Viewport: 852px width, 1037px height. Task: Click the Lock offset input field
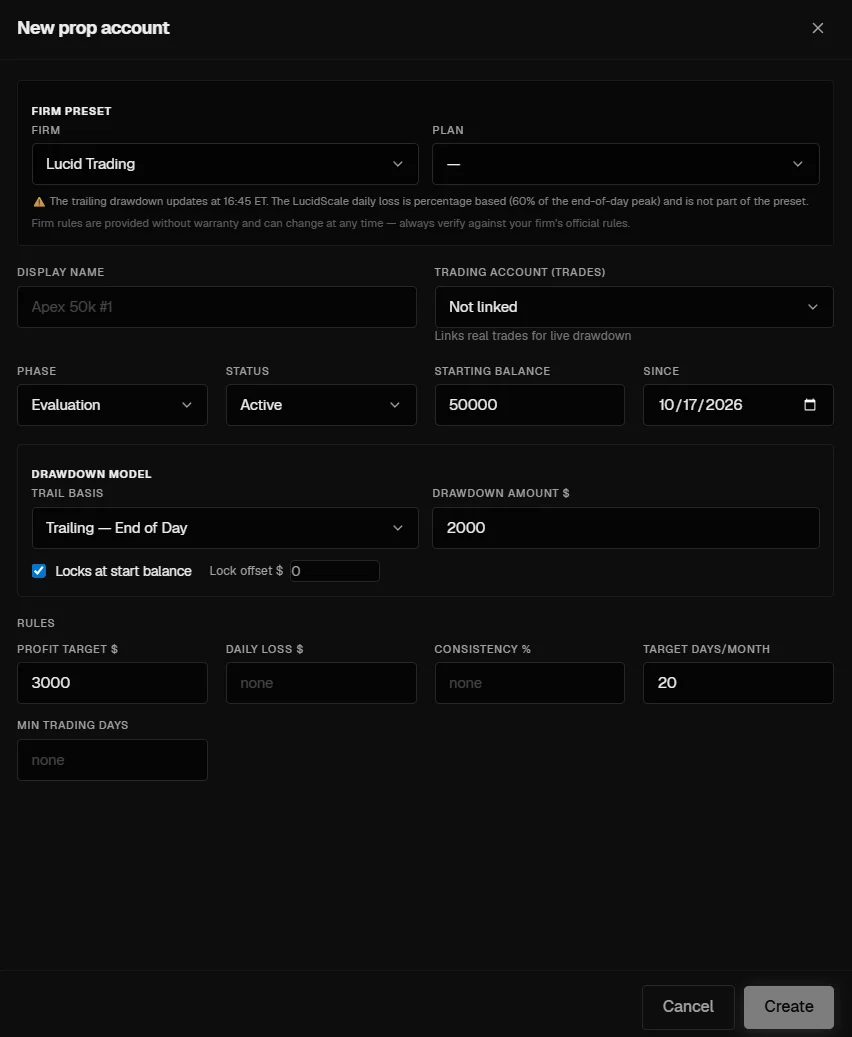tap(335, 571)
